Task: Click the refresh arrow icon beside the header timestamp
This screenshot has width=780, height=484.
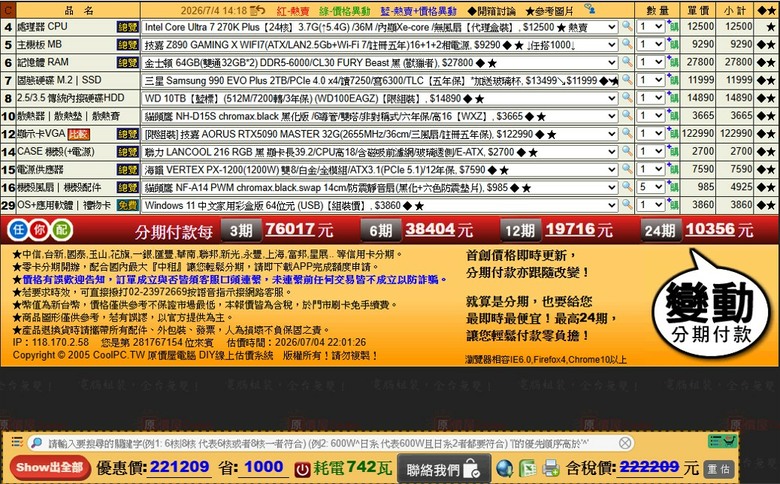Action: pyautogui.click(x=258, y=9)
